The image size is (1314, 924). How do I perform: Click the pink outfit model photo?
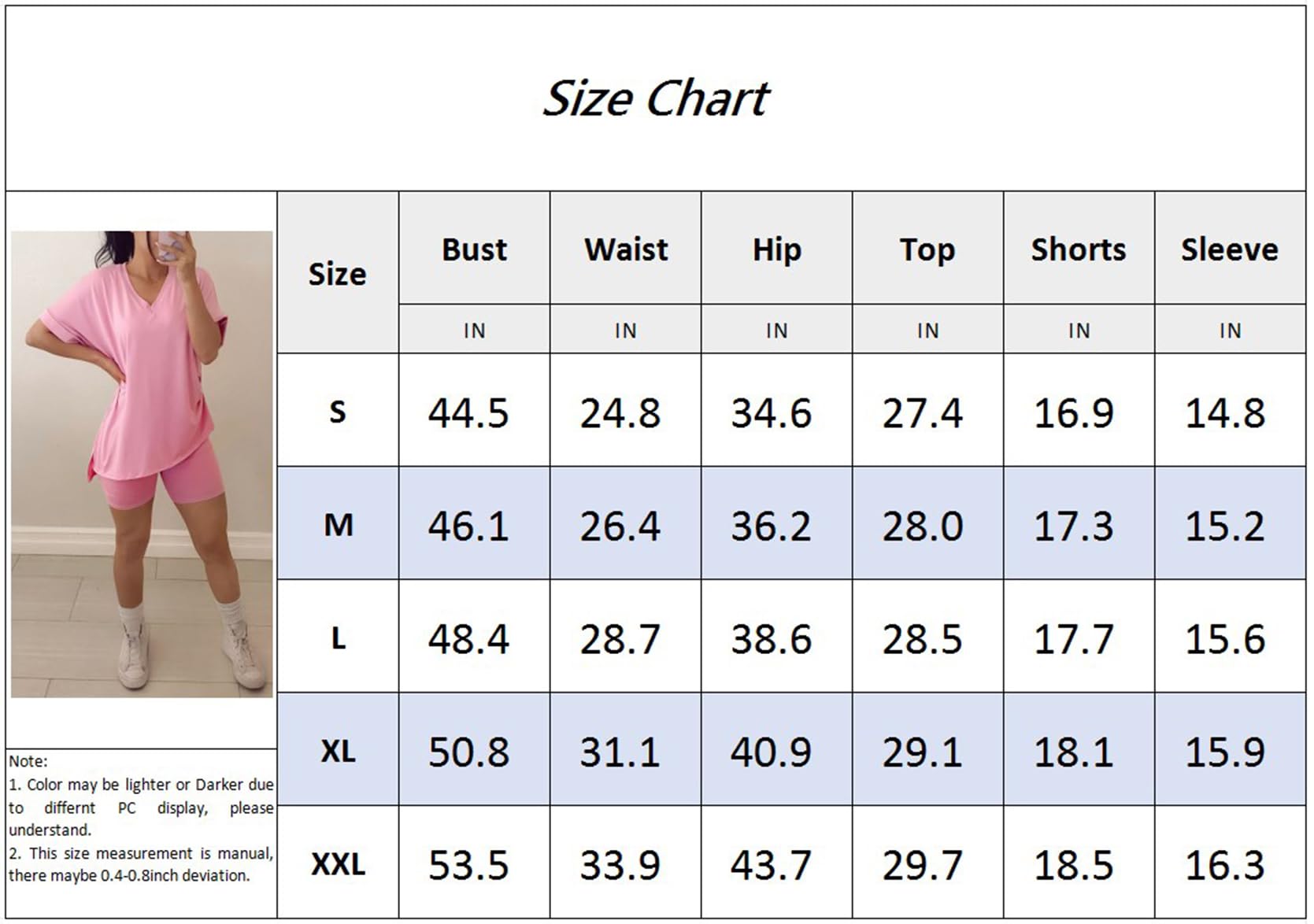coord(142,464)
